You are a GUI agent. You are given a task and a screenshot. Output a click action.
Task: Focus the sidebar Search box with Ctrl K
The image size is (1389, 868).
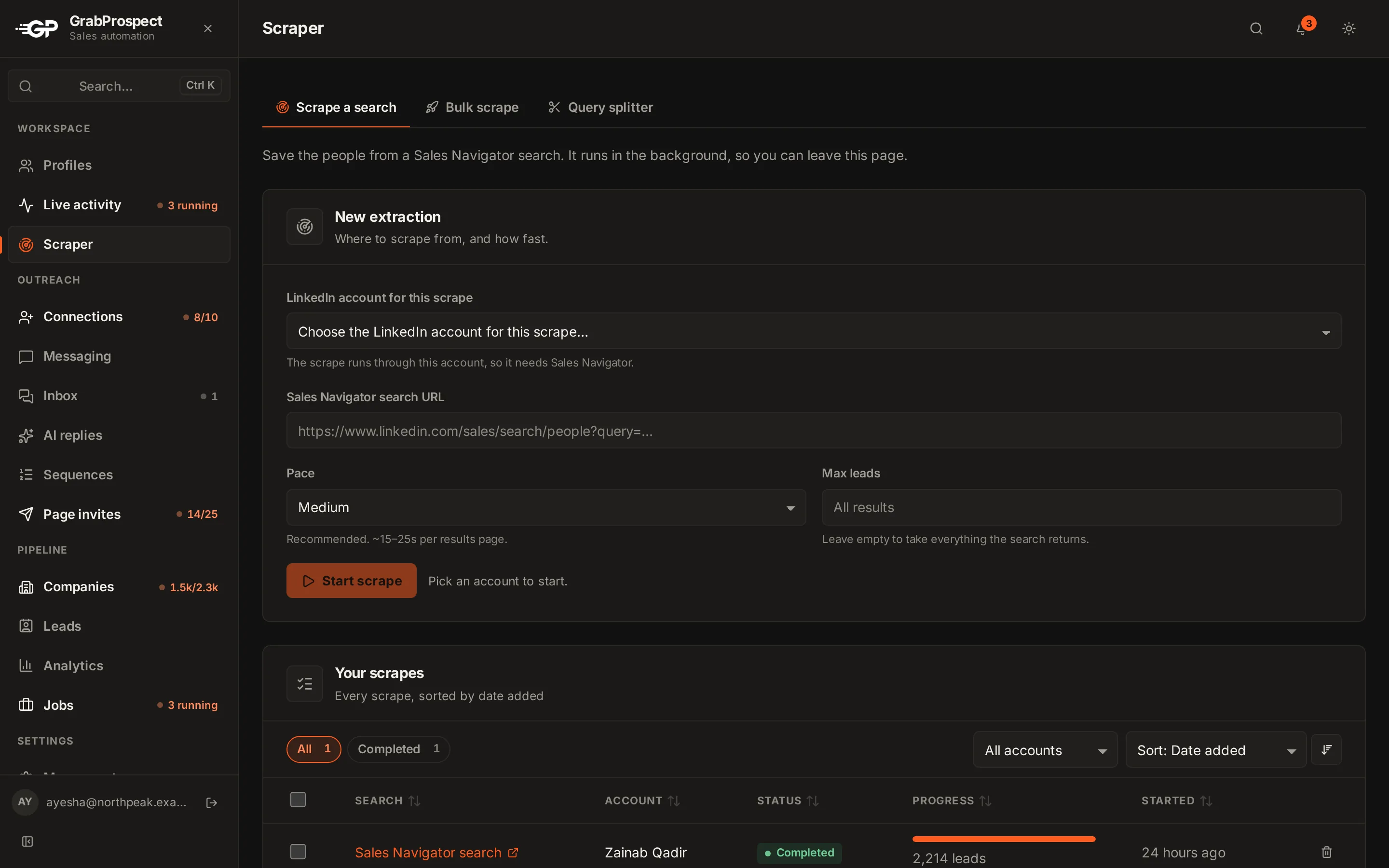click(x=119, y=85)
